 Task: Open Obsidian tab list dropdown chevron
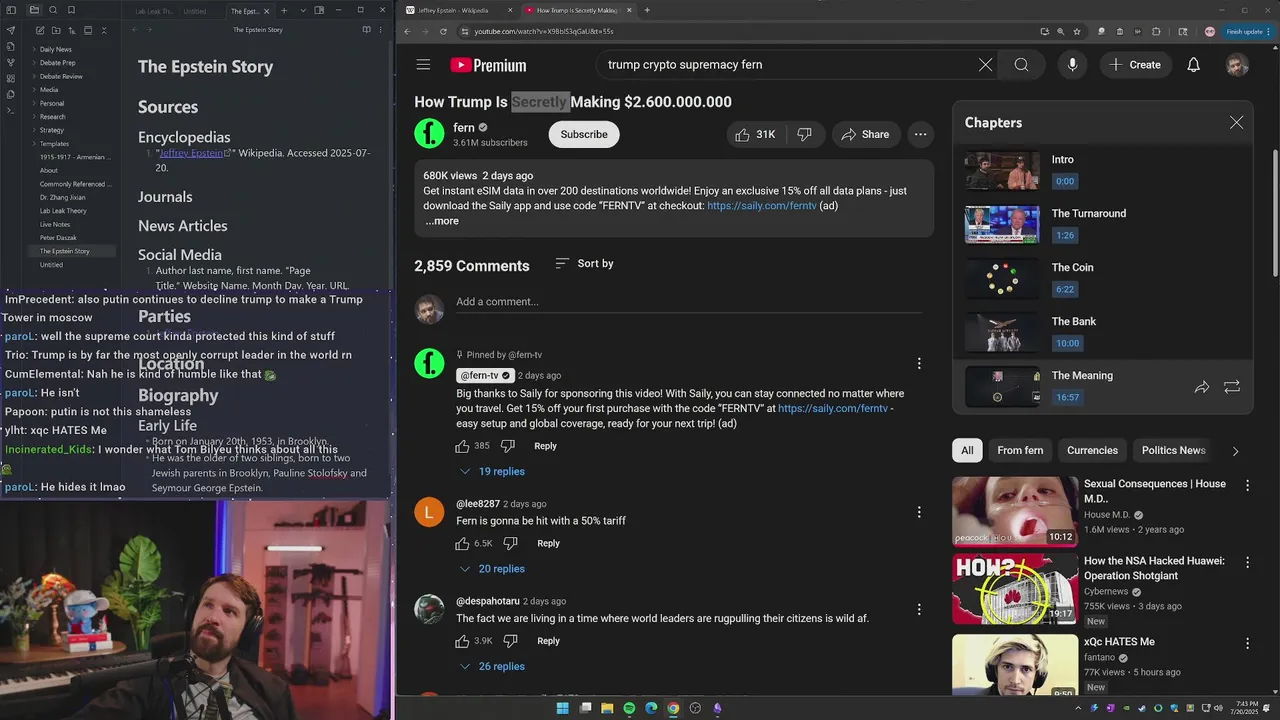coord(301,10)
